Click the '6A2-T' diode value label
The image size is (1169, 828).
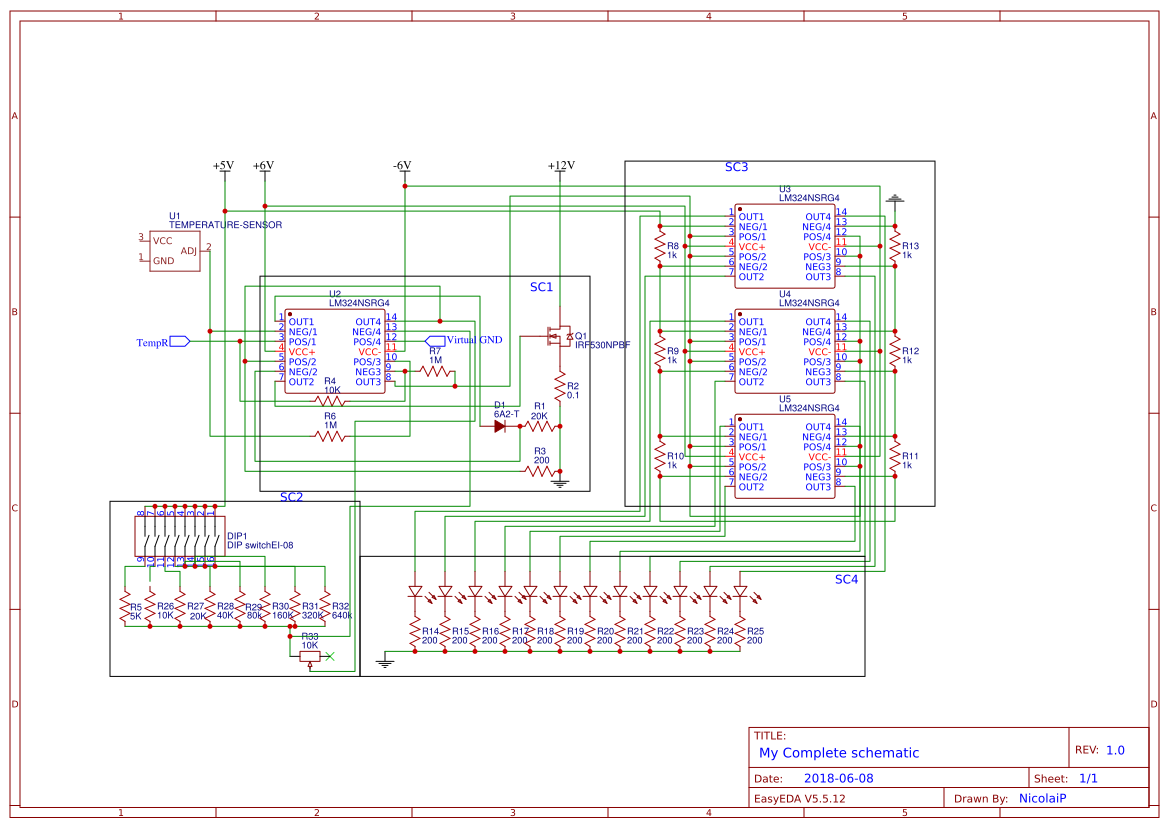[506, 414]
